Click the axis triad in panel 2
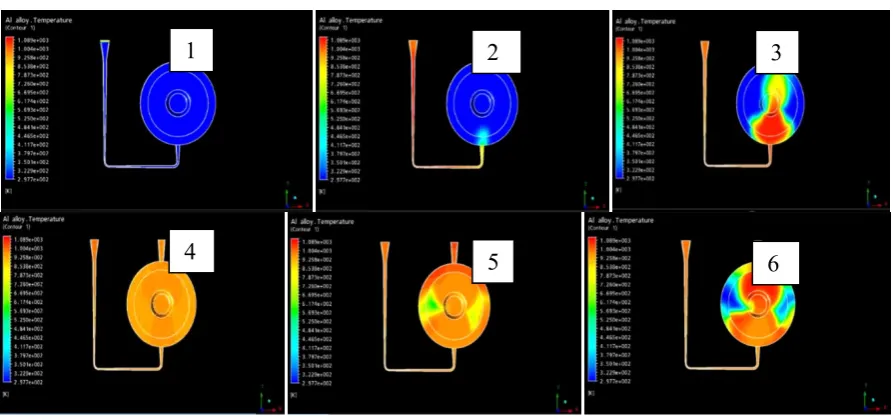The image size is (893, 420). point(594,197)
